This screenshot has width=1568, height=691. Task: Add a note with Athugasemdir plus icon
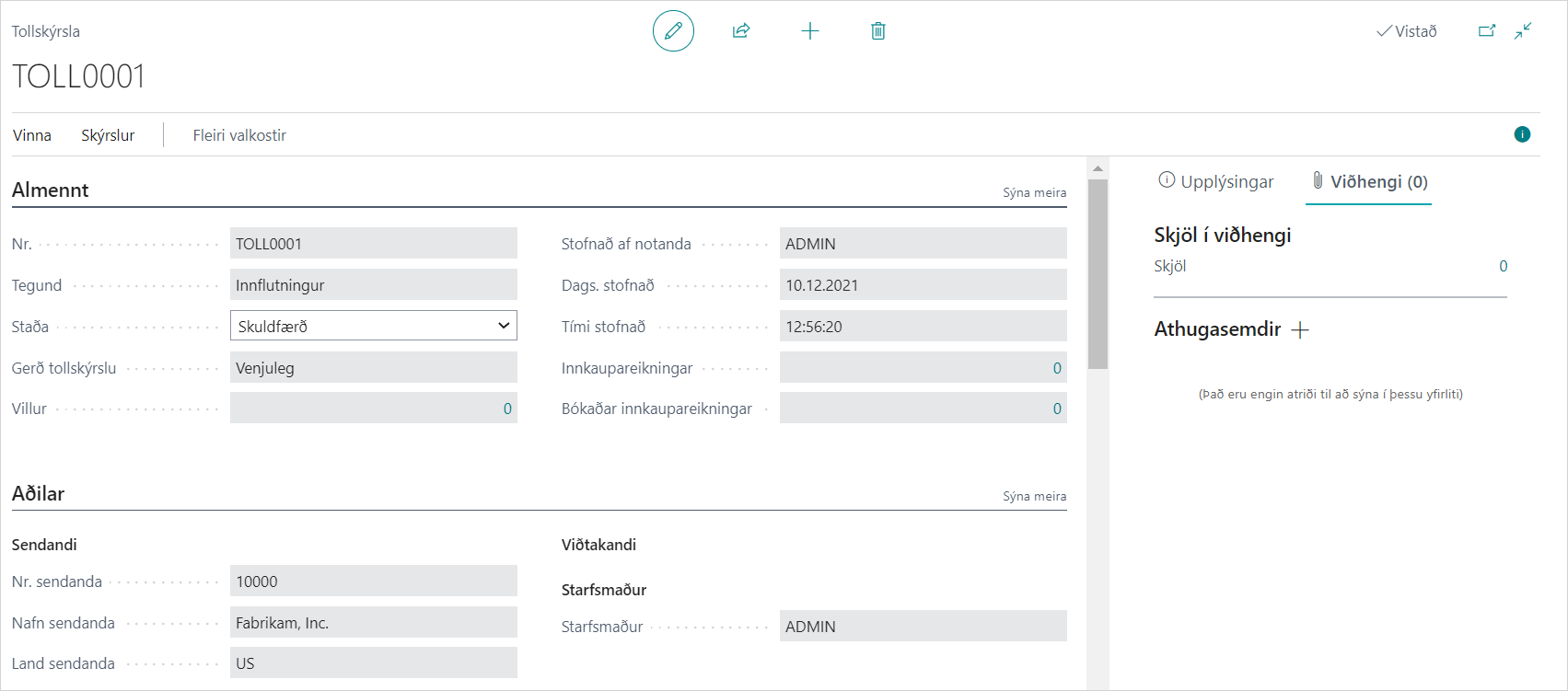[x=1300, y=330]
